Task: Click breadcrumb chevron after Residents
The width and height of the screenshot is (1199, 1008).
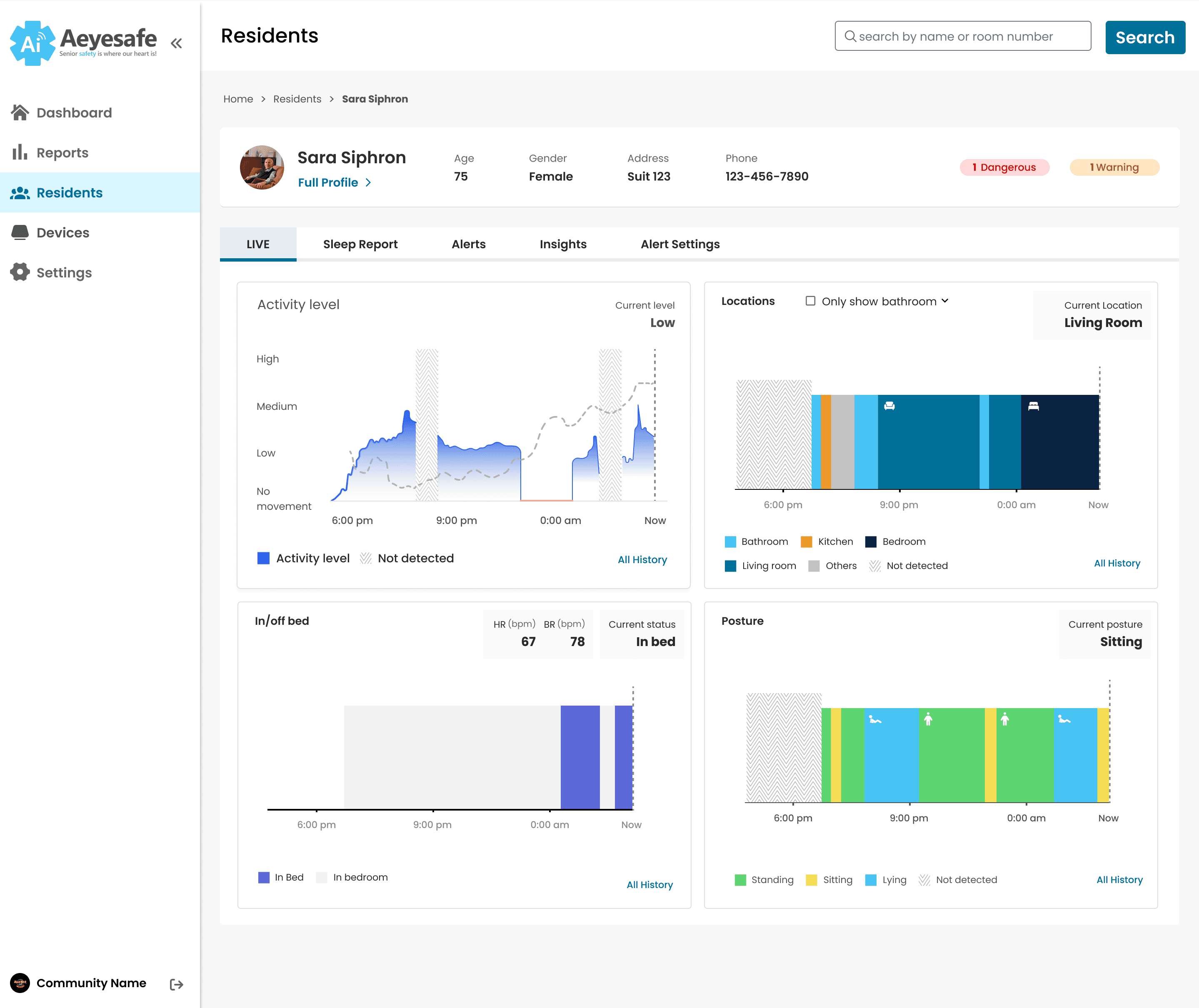Action: pyautogui.click(x=332, y=99)
